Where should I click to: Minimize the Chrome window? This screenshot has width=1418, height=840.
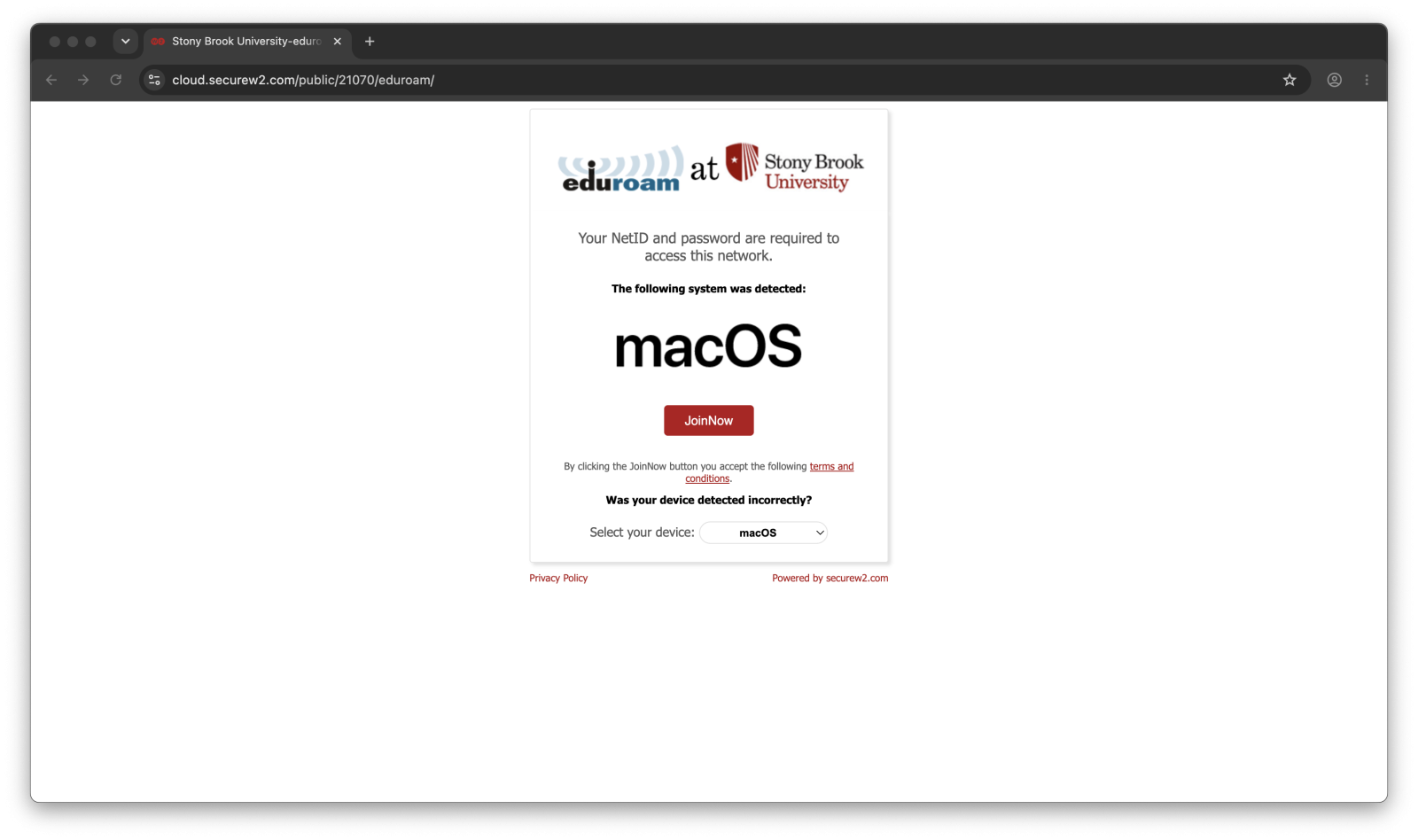[73, 42]
